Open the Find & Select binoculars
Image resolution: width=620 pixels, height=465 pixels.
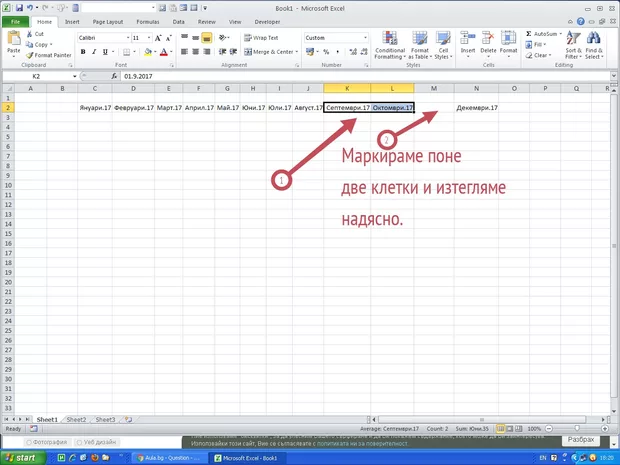[x=593, y=39]
